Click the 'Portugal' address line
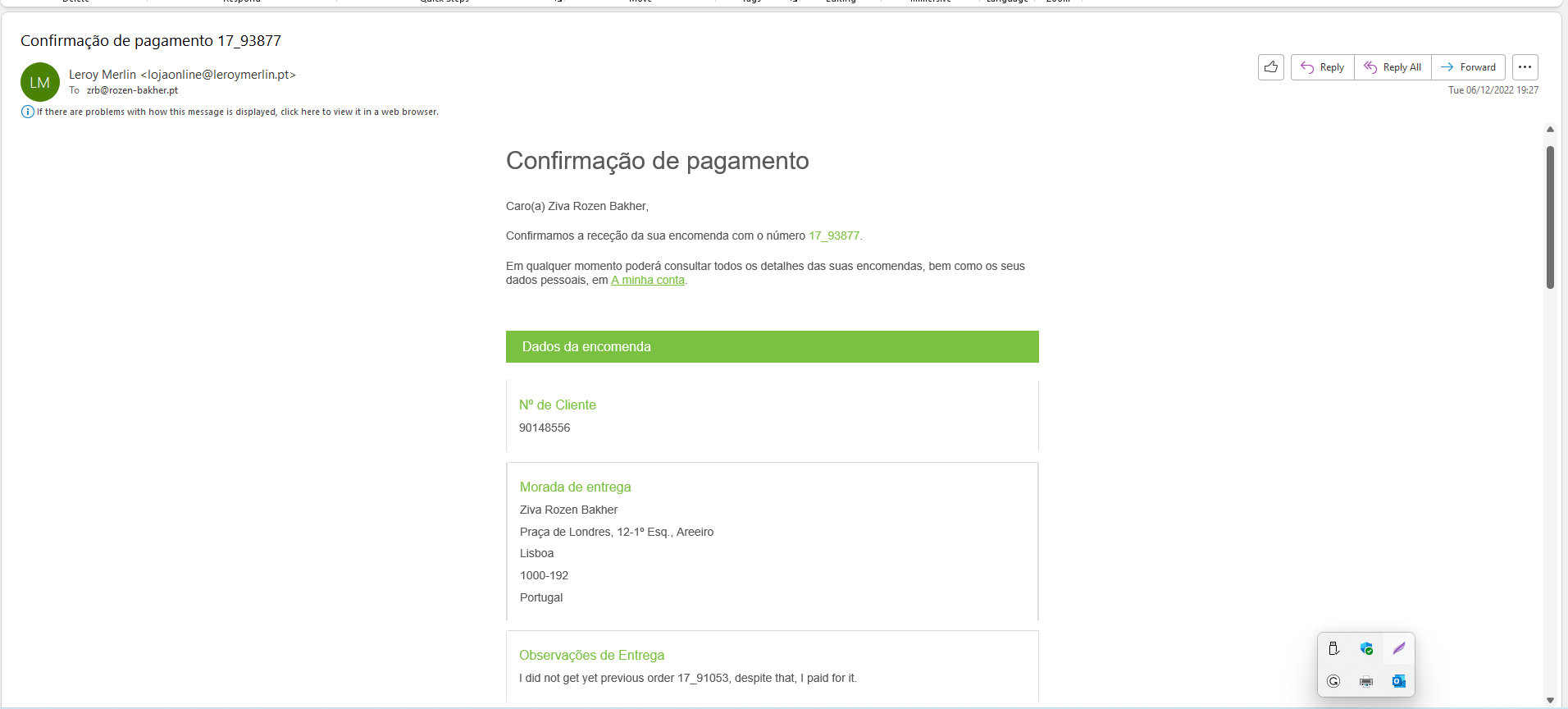Viewport: 1568px width, 709px height. tap(541, 597)
